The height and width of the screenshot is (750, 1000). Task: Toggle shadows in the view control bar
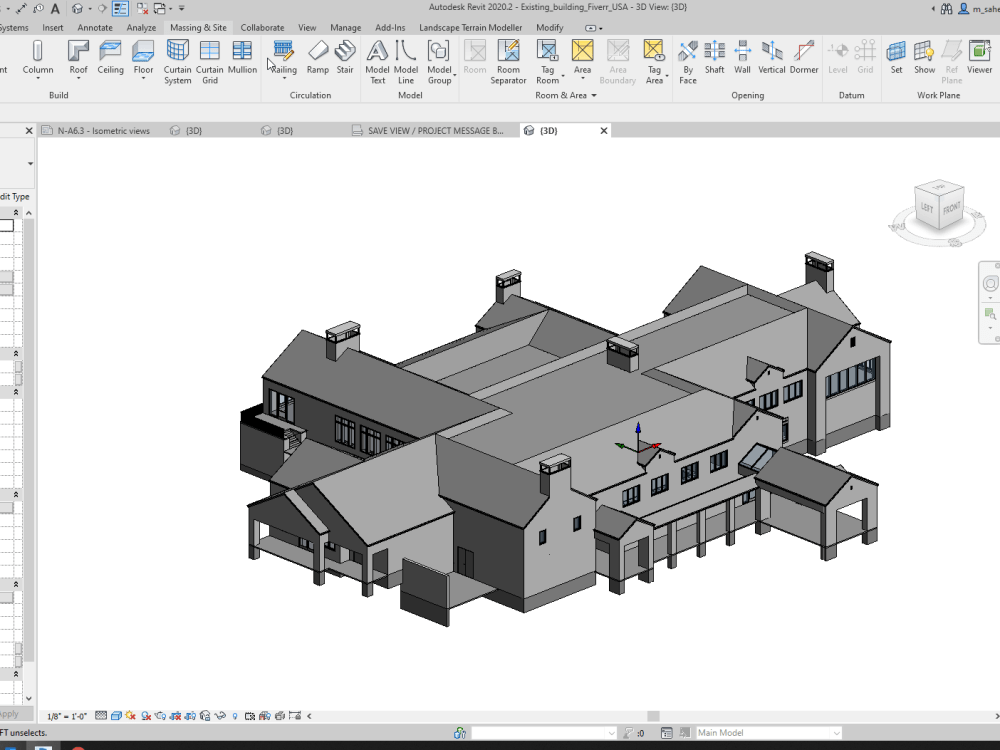(144, 715)
